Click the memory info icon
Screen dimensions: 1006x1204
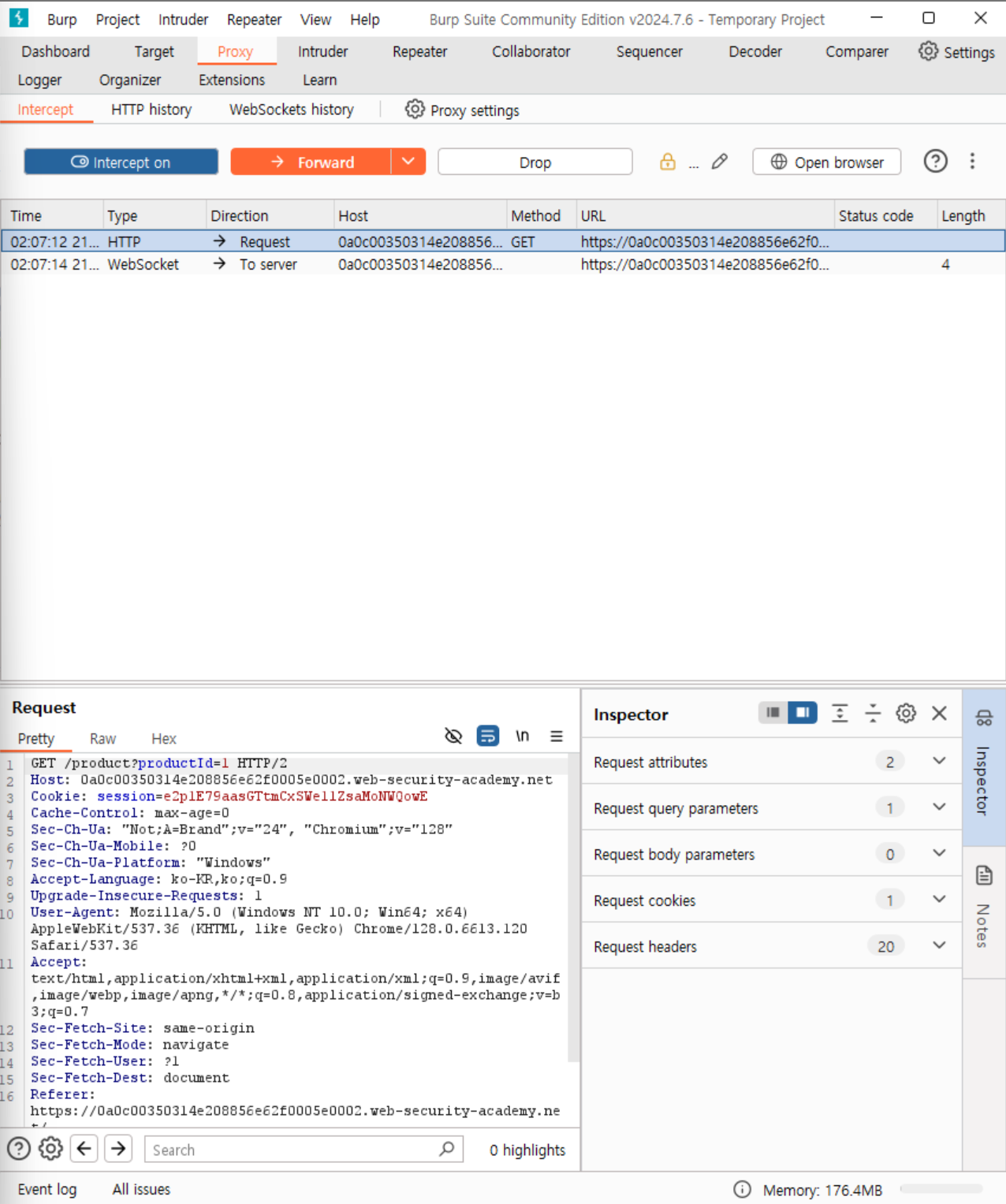[x=743, y=1190]
